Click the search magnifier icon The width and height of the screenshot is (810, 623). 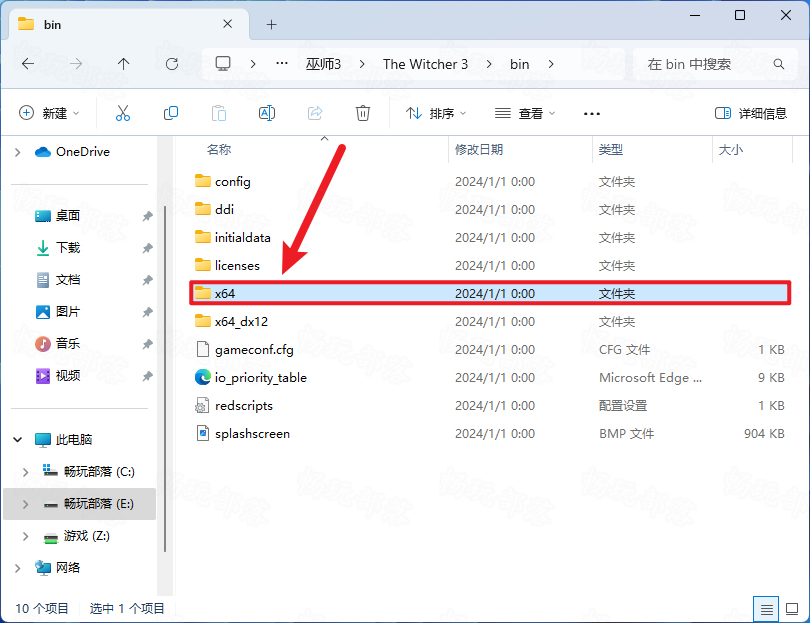click(x=778, y=64)
